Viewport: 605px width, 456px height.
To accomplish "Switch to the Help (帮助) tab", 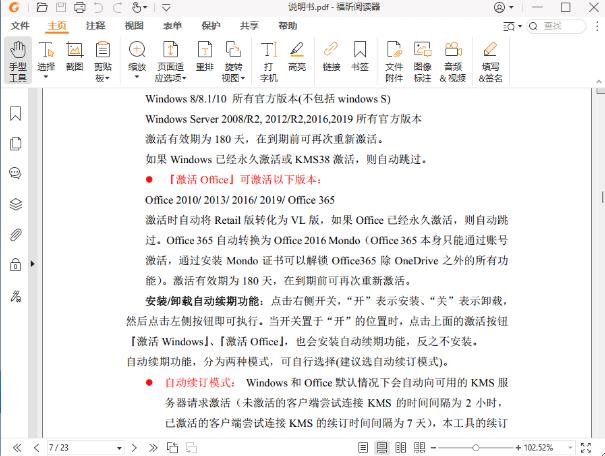I will click(287, 26).
